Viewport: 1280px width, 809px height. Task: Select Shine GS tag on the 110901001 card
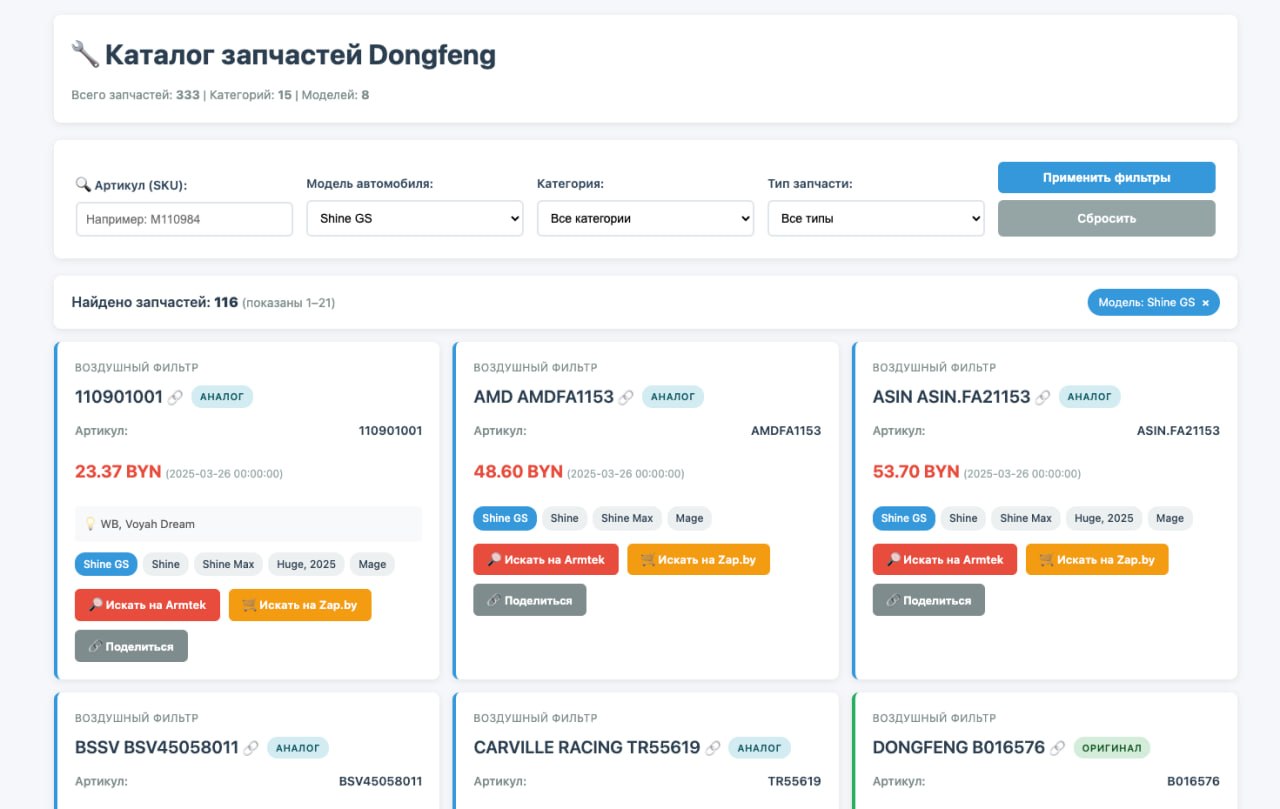point(106,564)
